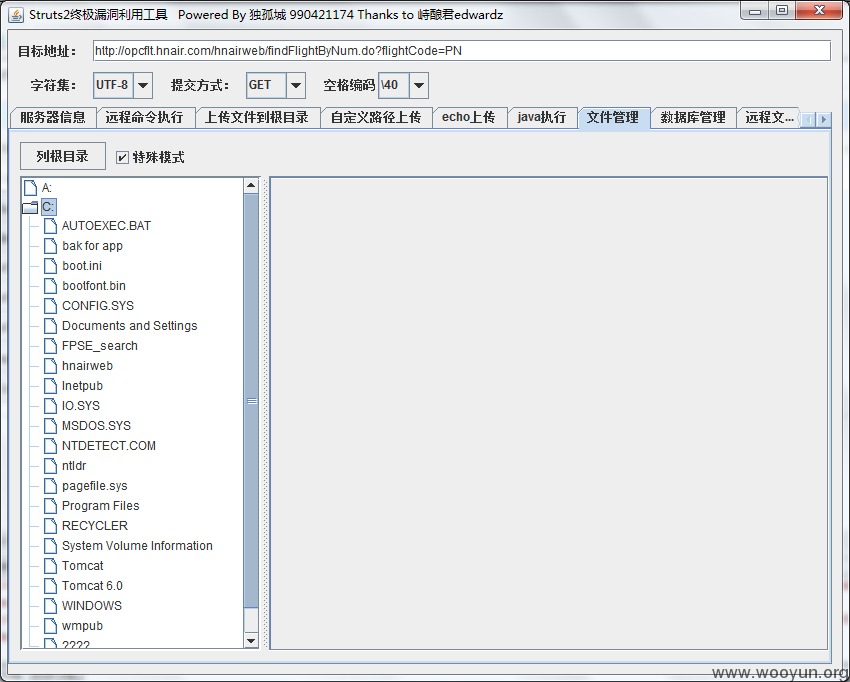Click the icon beside Inetpub

[x=50, y=386]
